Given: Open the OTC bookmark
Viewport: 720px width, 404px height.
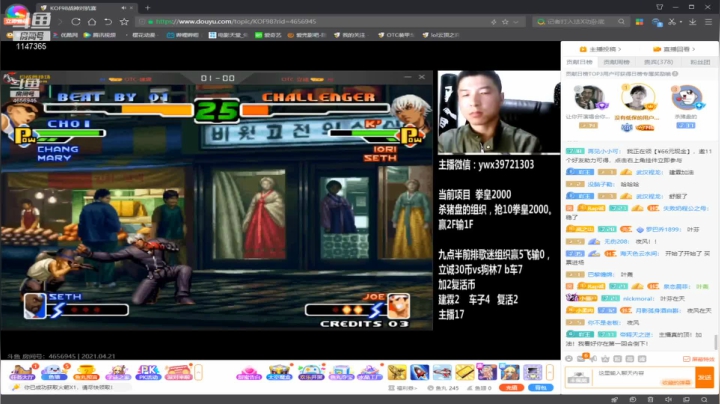Looking at the screenshot, I should tap(396, 35).
